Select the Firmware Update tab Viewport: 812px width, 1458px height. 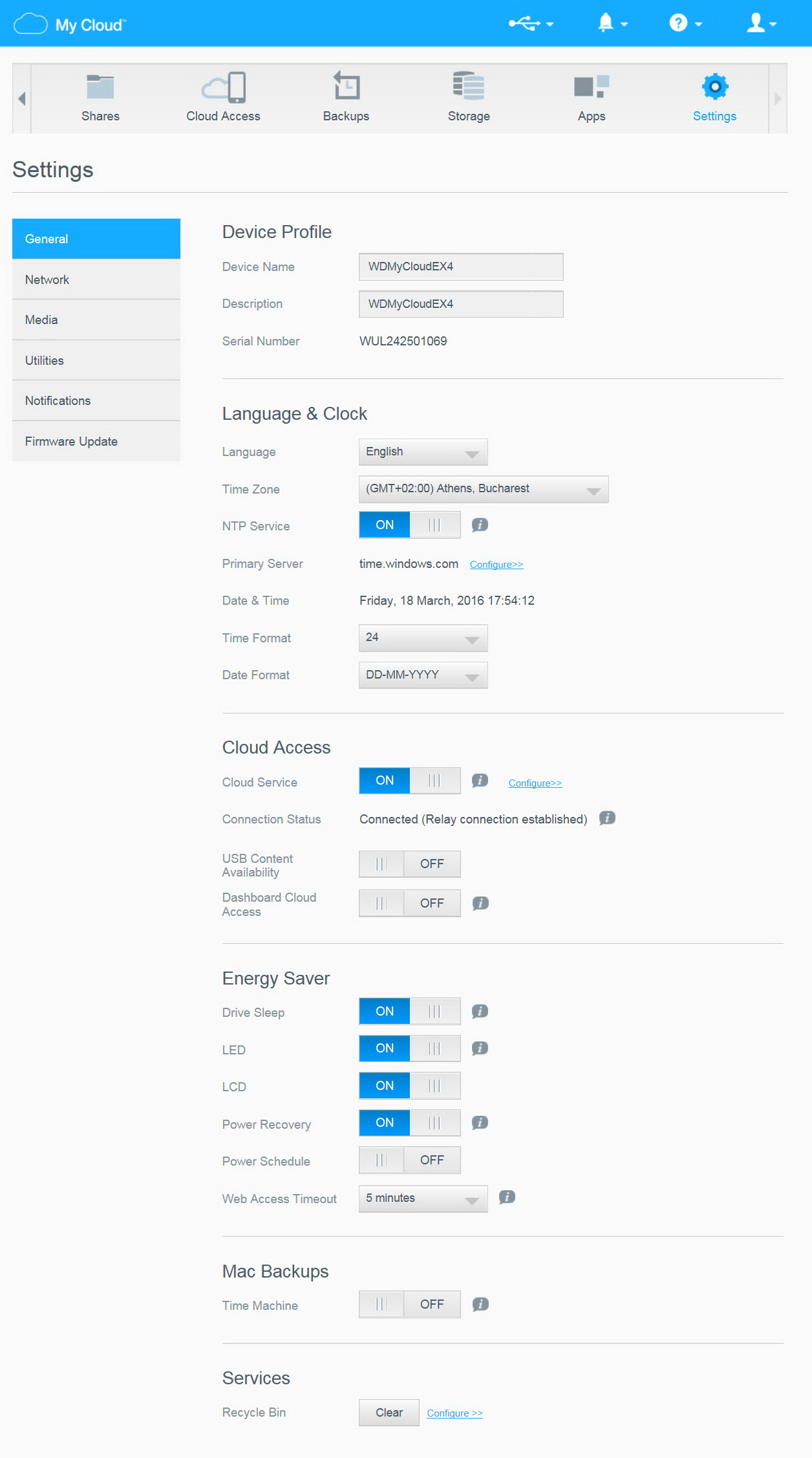(x=96, y=441)
